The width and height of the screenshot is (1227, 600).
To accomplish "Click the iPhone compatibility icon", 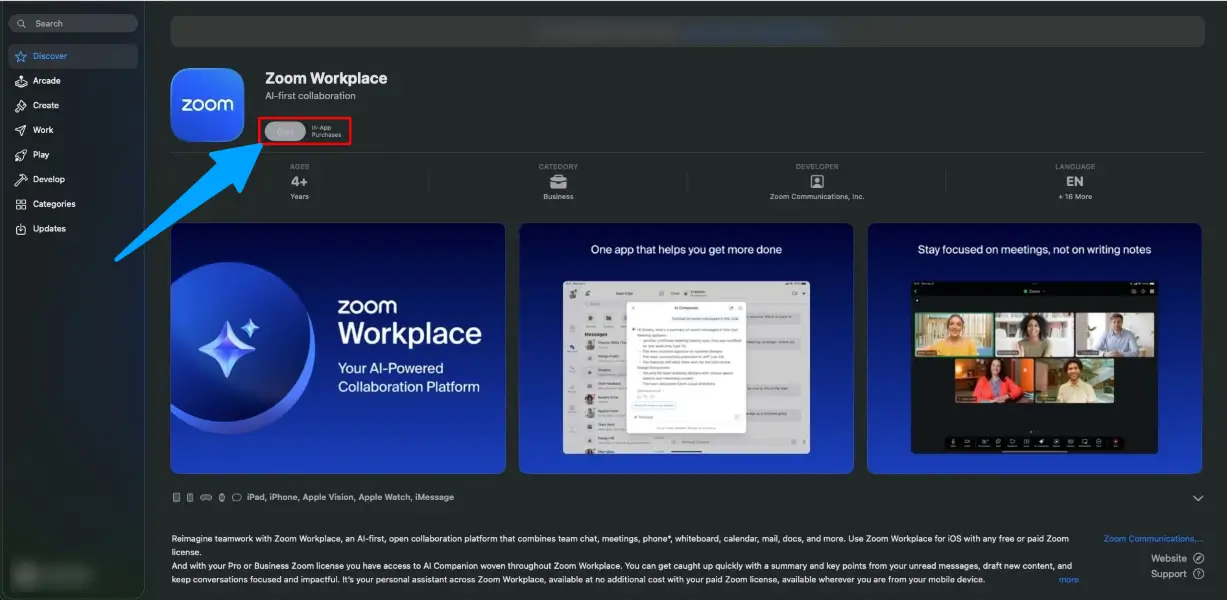I will pos(190,497).
